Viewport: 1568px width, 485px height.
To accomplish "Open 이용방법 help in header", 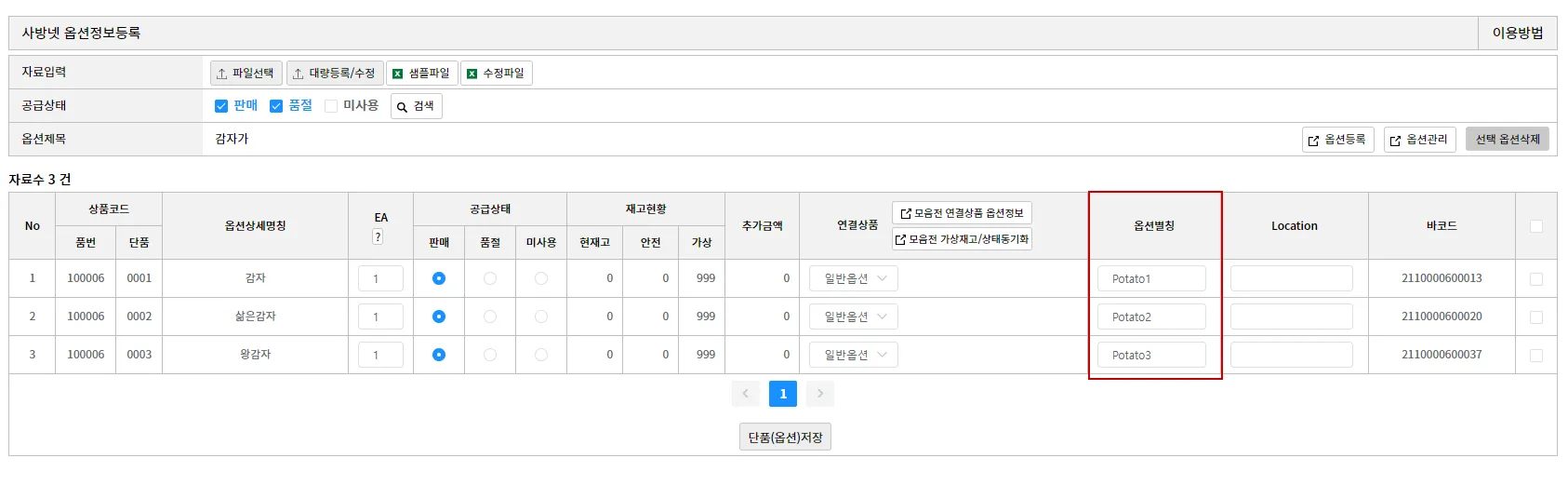I will pyautogui.click(x=1518, y=33).
